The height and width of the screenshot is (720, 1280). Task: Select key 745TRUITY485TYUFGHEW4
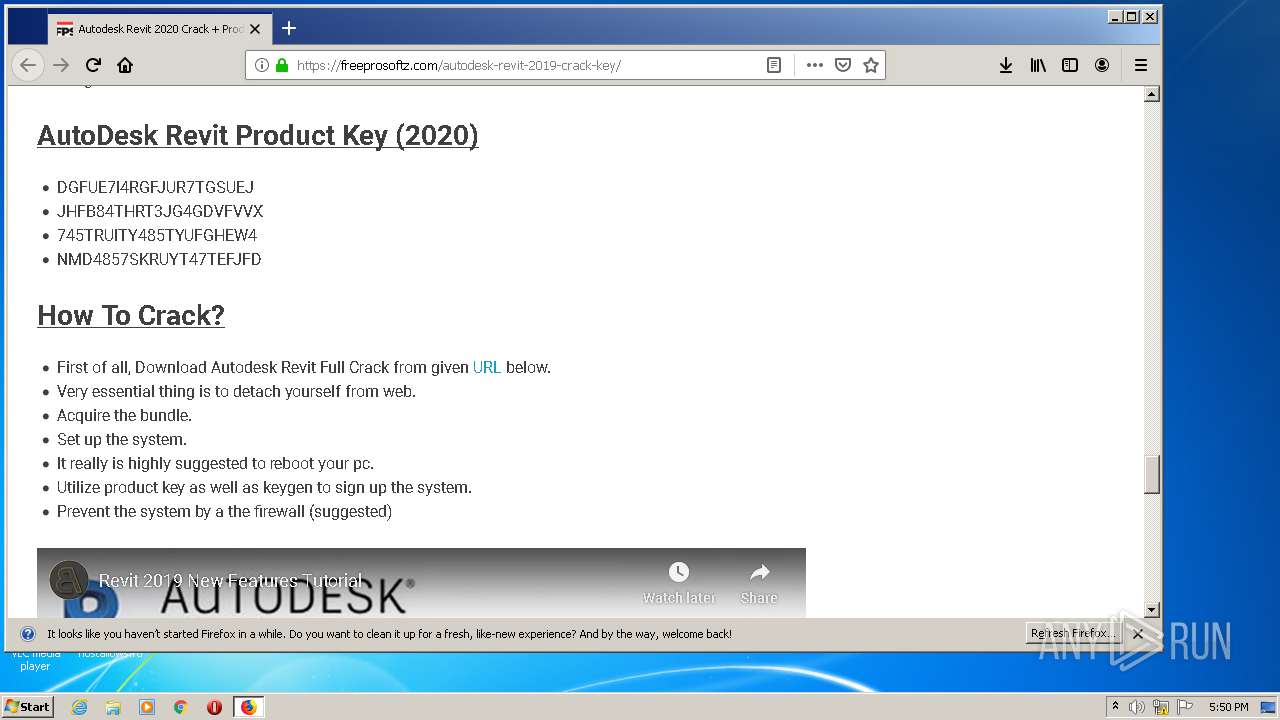(157, 235)
